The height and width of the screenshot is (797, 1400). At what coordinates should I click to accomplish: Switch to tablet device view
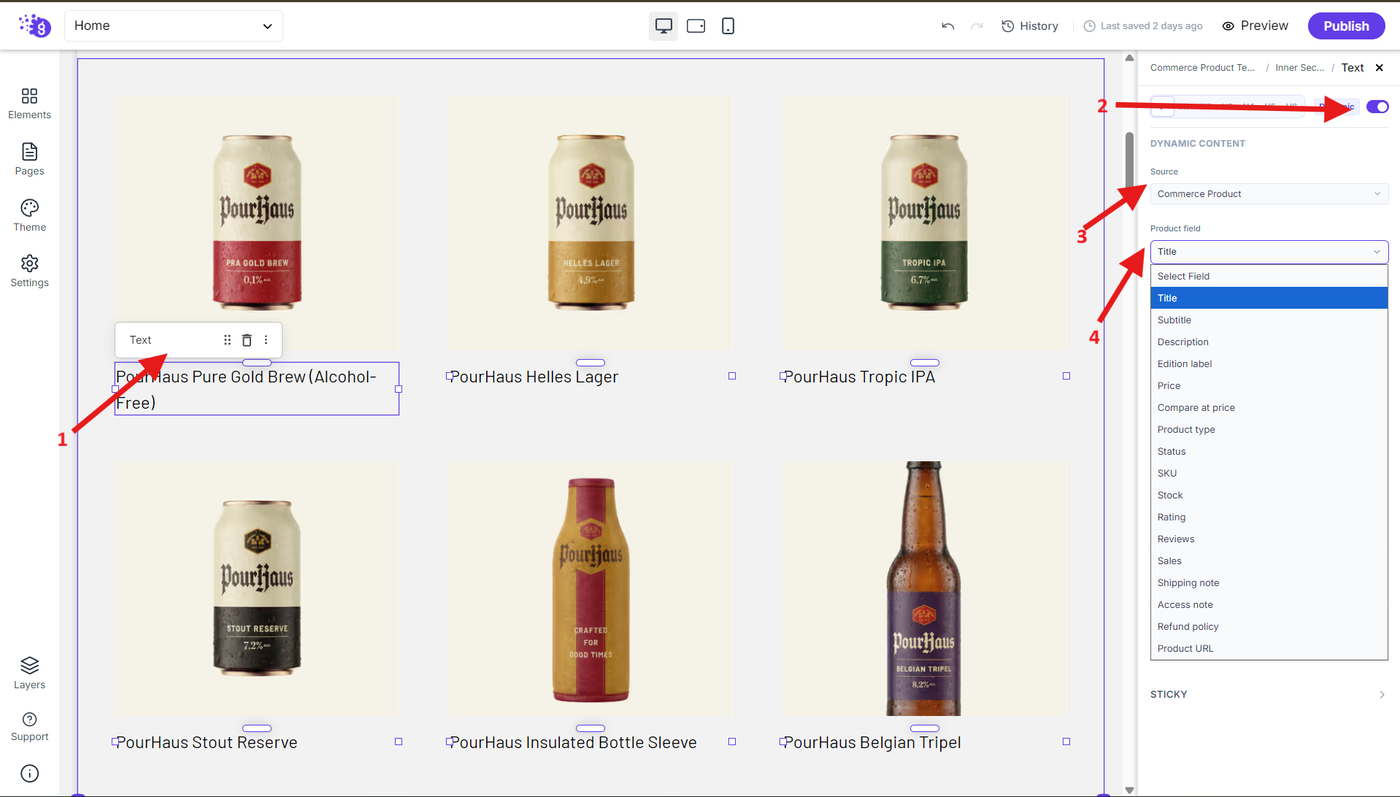point(696,26)
